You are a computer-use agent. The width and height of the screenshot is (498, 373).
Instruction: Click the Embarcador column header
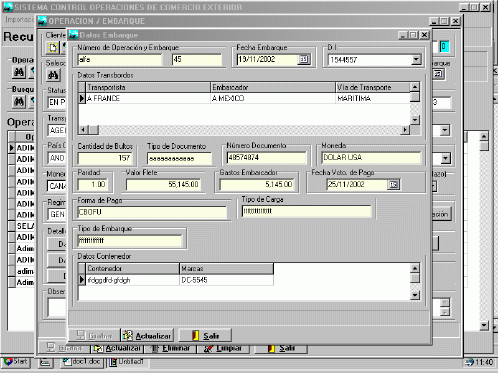pos(273,87)
